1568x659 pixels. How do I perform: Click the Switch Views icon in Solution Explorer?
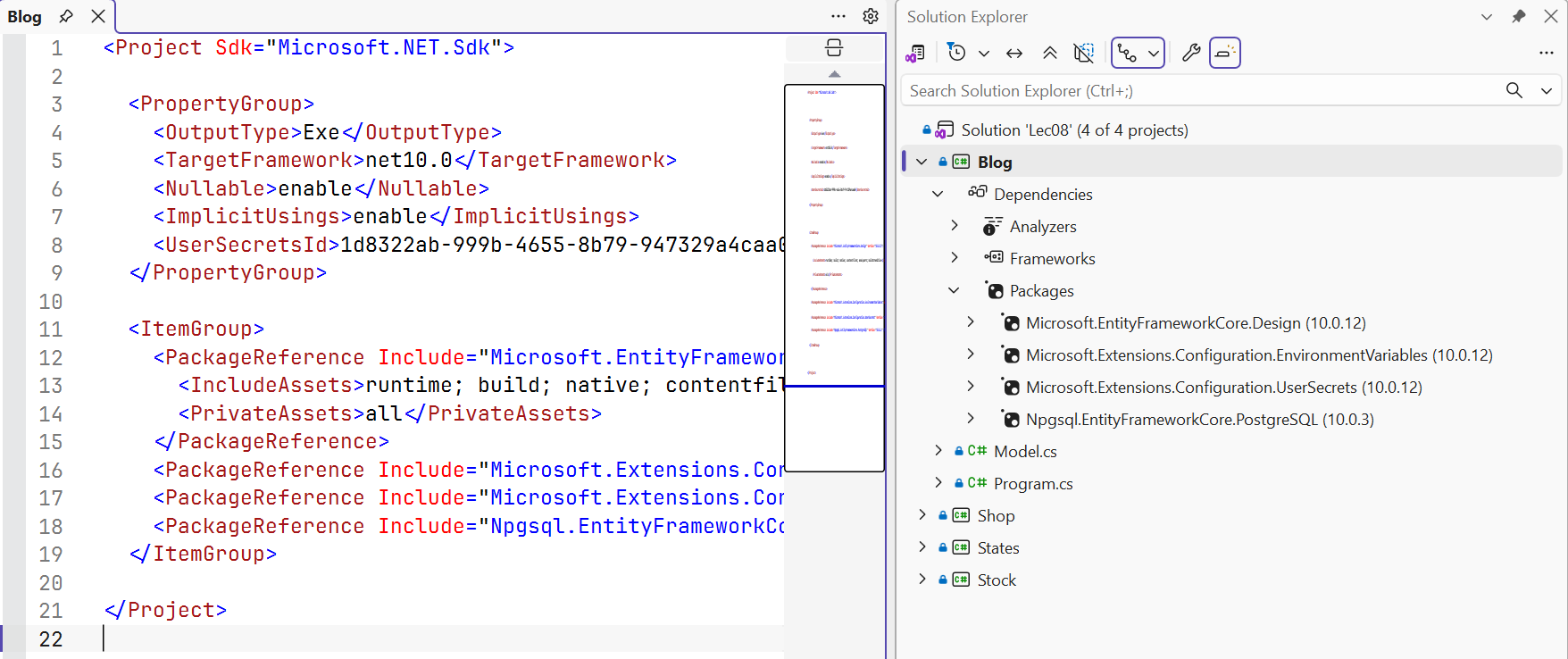pyautogui.click(x=915, y=54)
